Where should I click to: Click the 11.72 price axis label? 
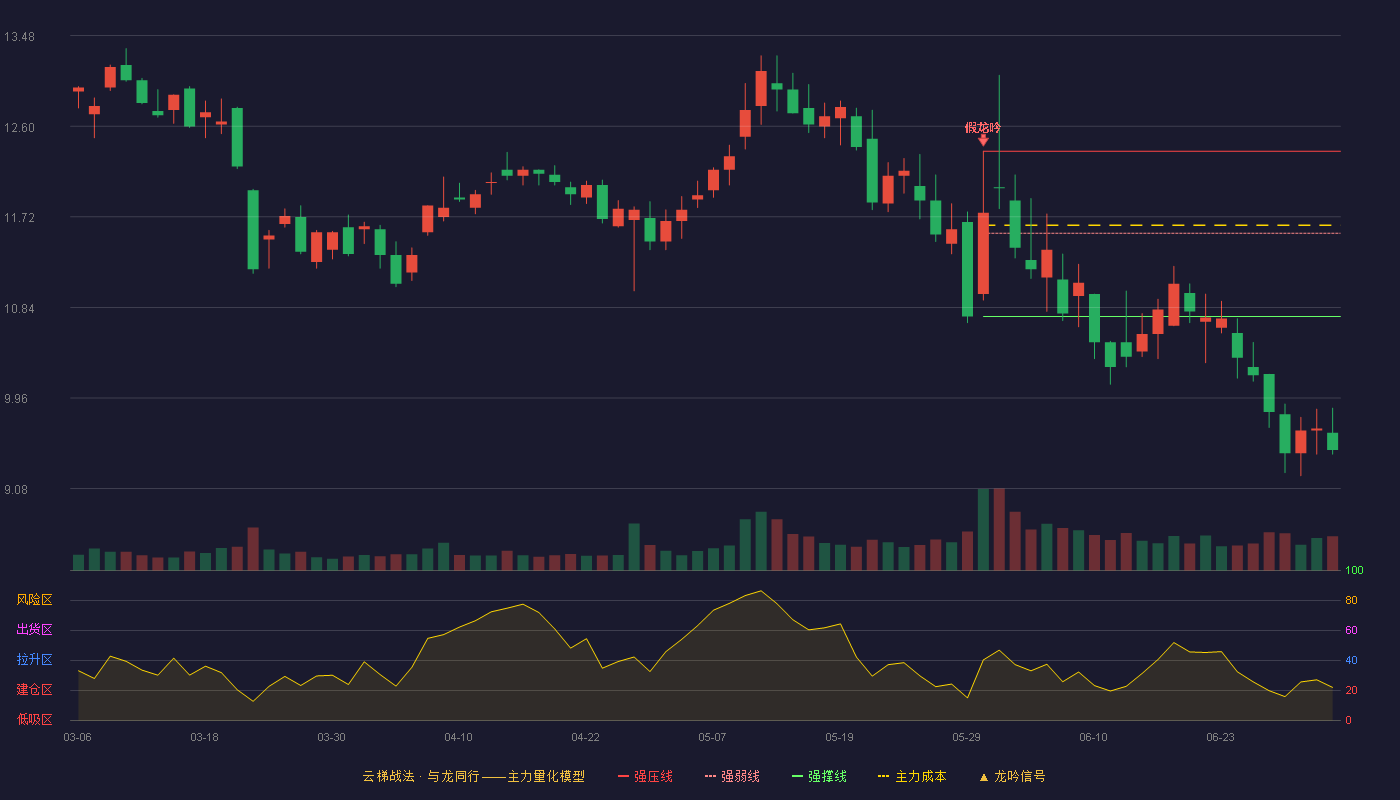19,218
